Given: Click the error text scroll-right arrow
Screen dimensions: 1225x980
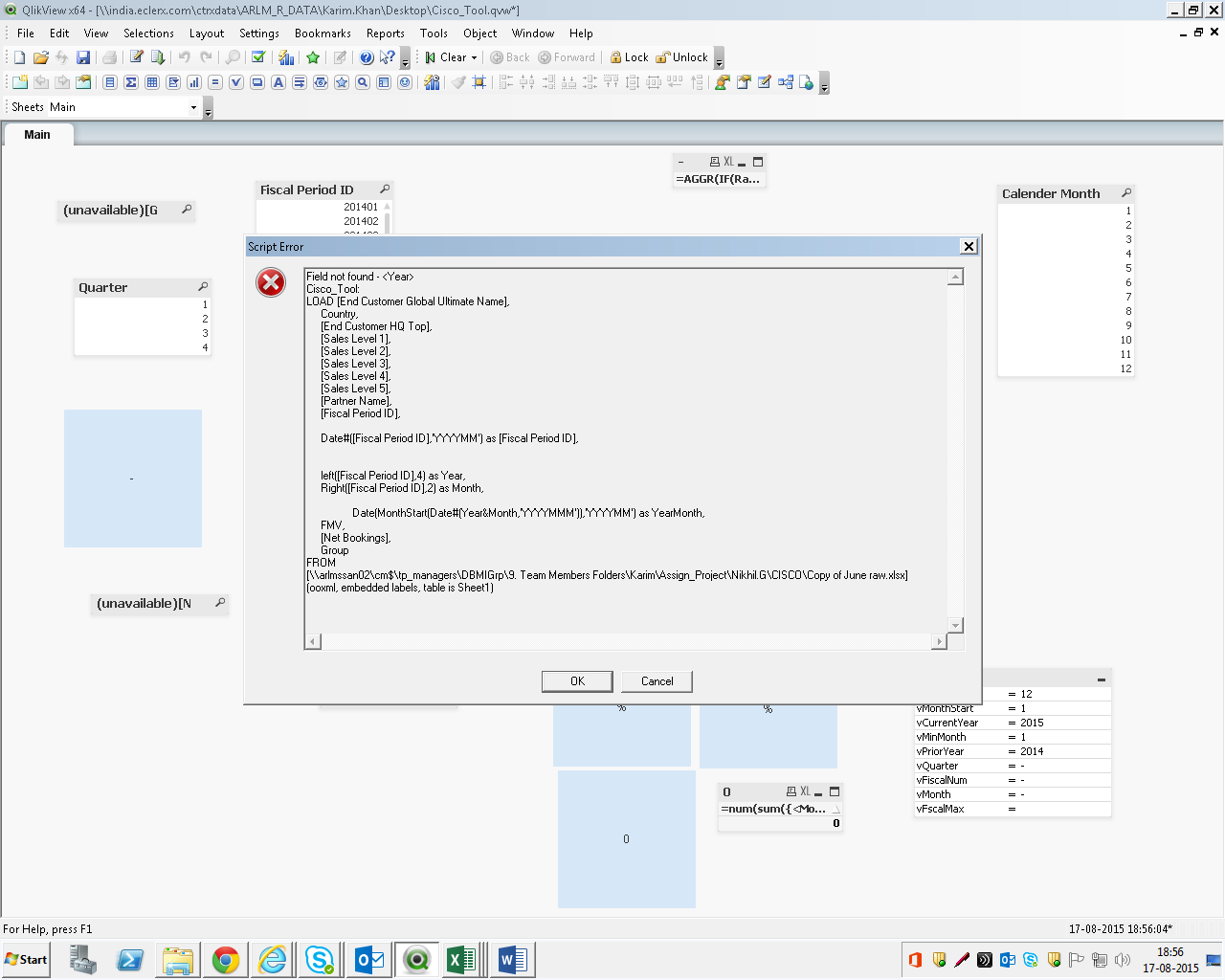Looking at the screenshot, I should tap(939, 641).
